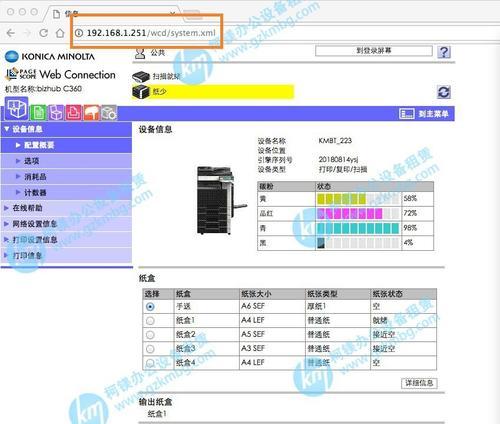Click the refresh status icon
This screenshot has width=500, height=424.
[x=444, y=92]
